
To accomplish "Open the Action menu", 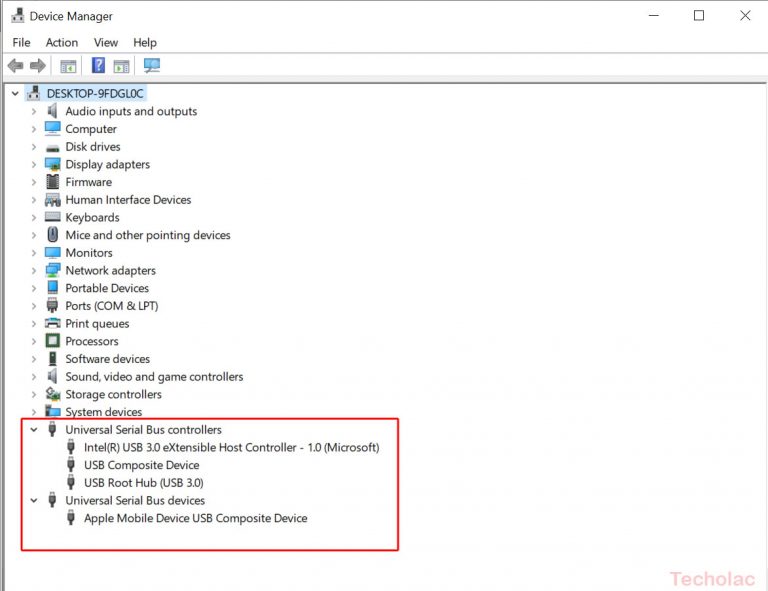I will click(62, 43).
